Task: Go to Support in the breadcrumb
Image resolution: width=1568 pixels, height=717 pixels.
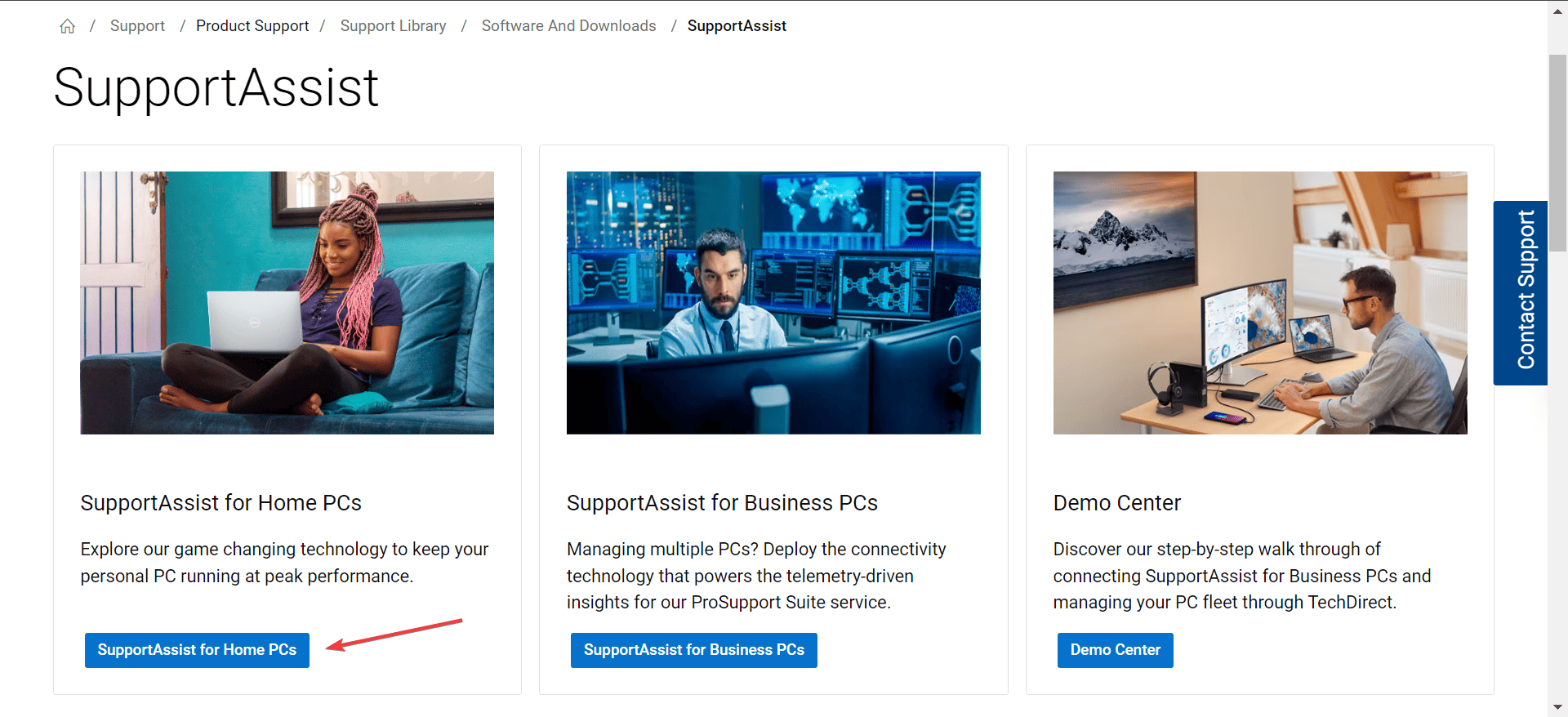Action: [137, 26]
